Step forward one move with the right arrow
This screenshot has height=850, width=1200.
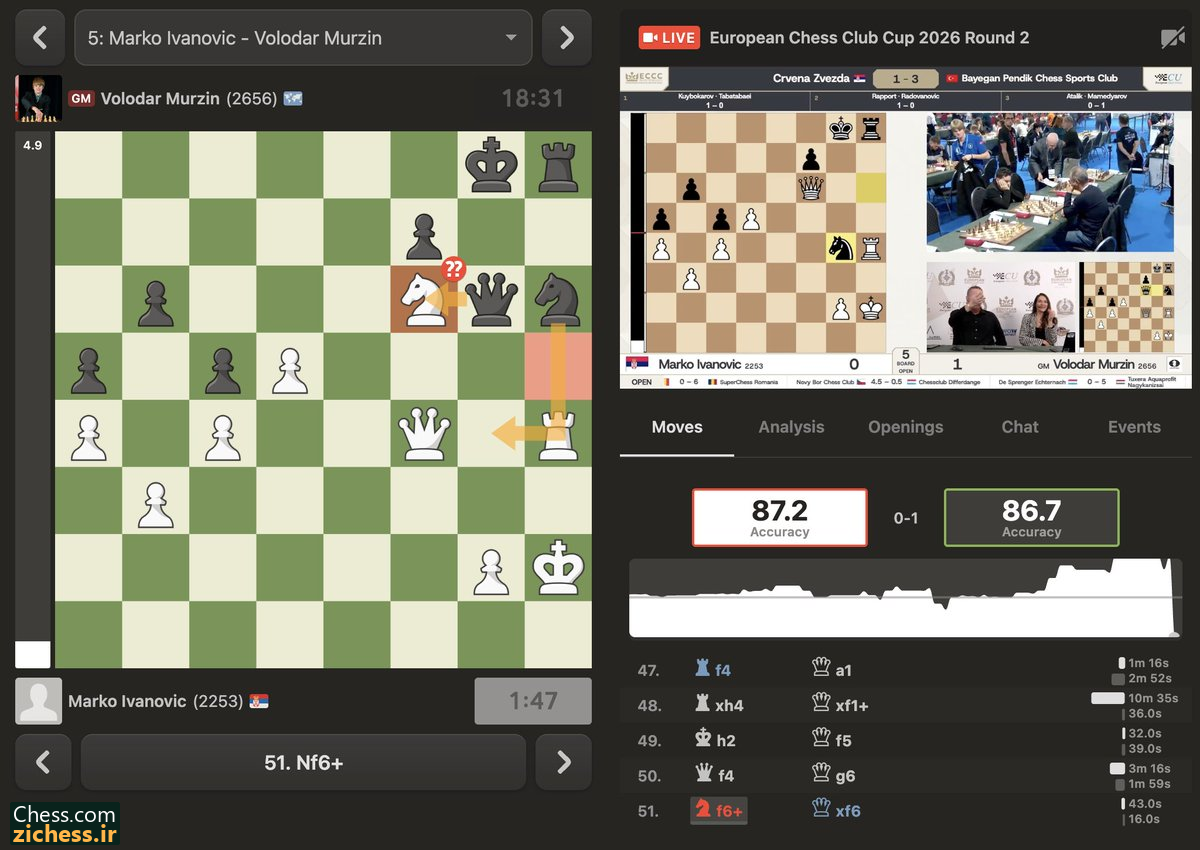pos(564,762)
